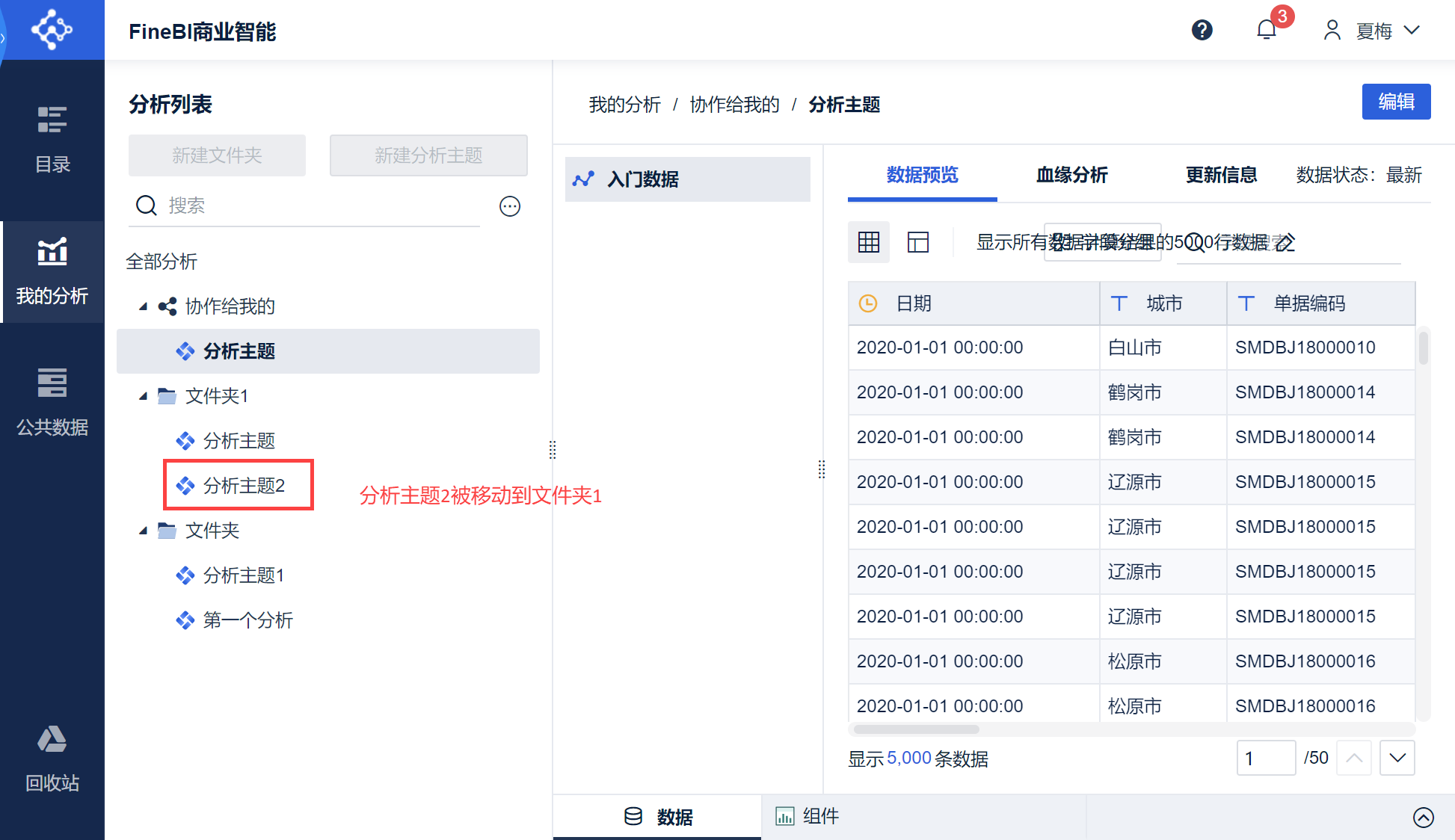
Task: Open the 夏梅 user account dropdown
Action: [1373, 31]
